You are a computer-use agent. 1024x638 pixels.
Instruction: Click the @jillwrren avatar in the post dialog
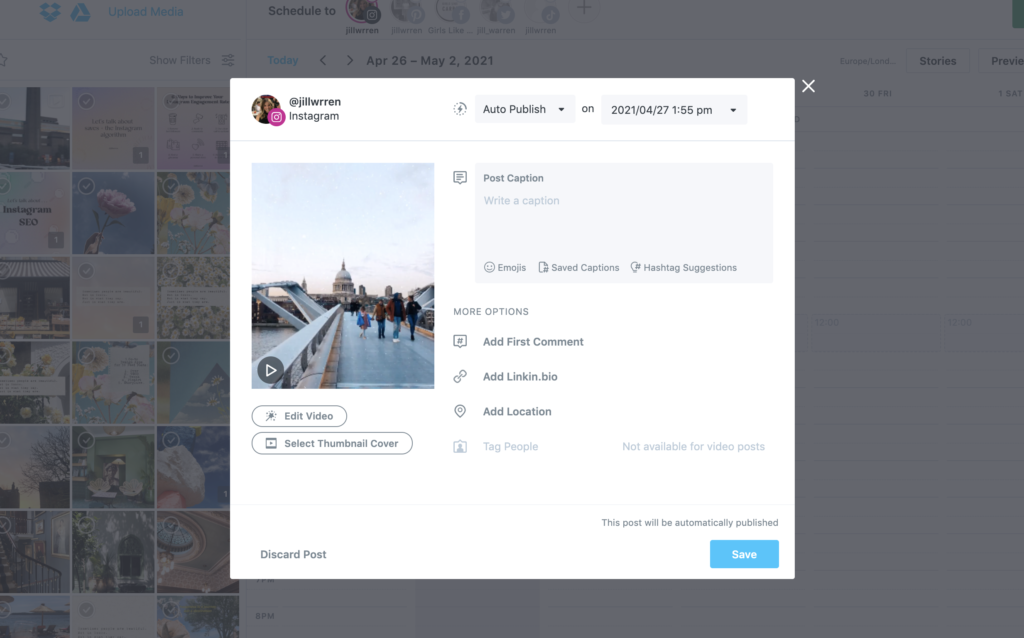tap(267, 109)
